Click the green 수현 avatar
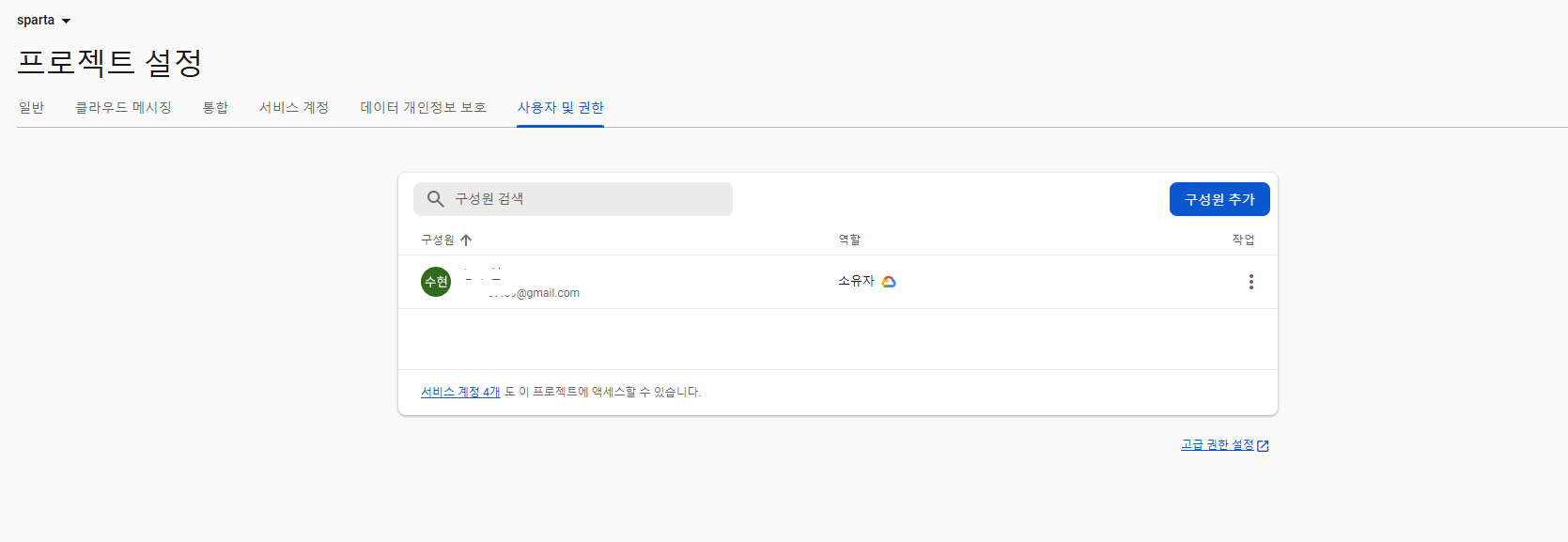 436,282
